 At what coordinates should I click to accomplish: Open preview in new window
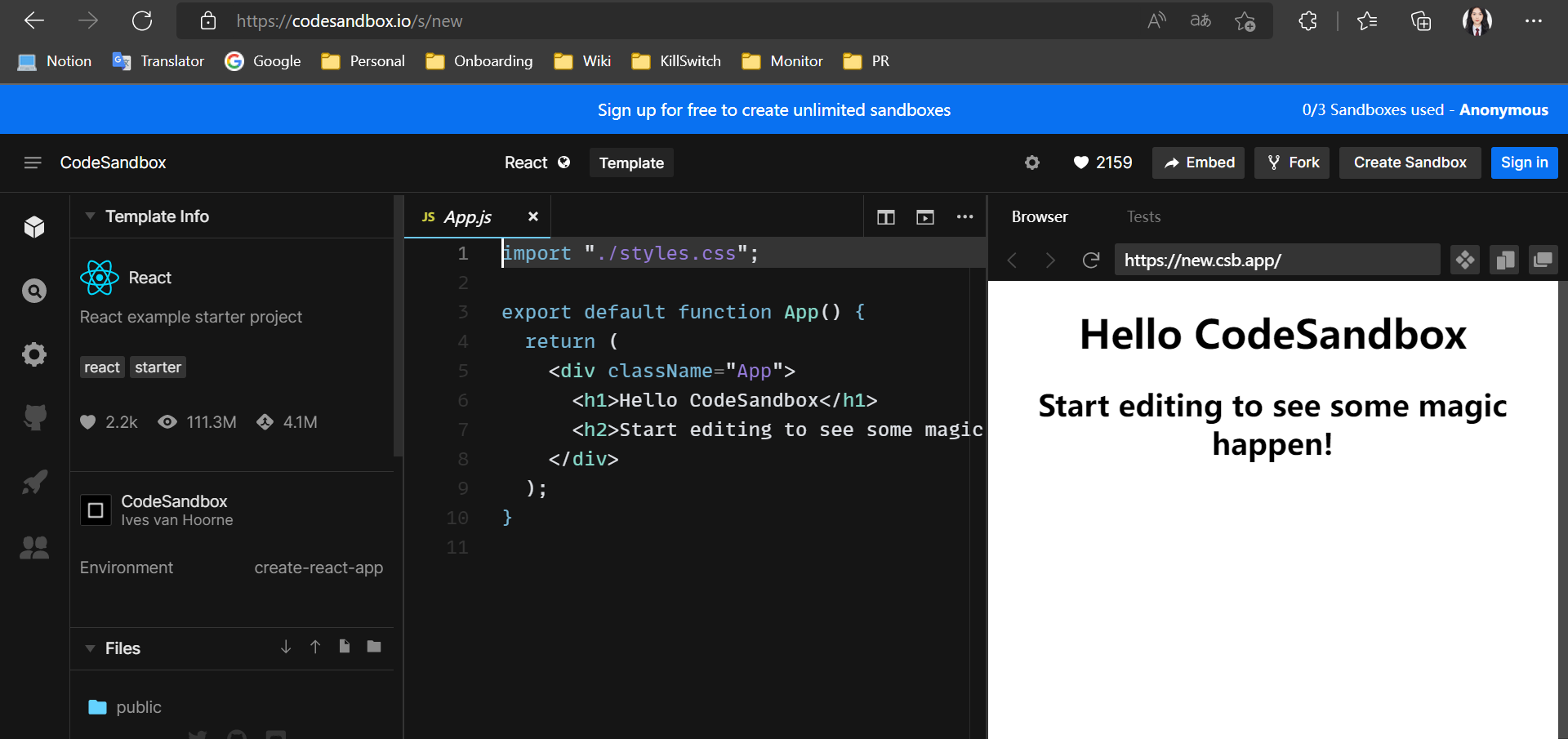point(1543,260)
